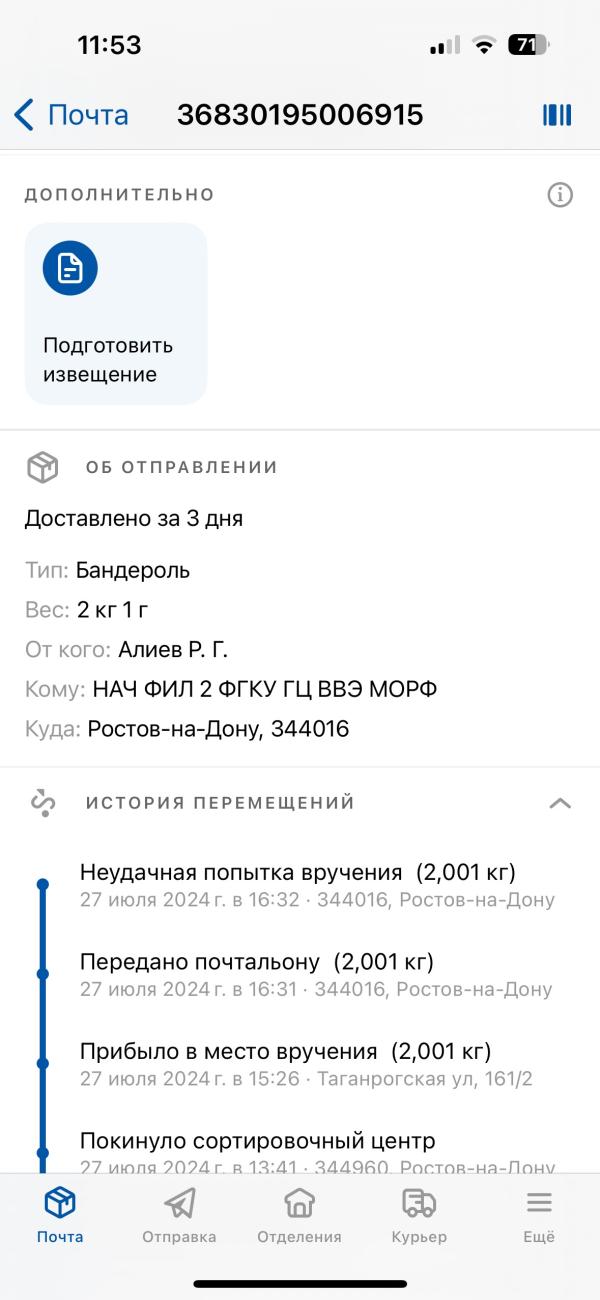The image size is (600, 1300).
Task: Select the Подготовить извещение document icon
Action: coord(68,267)
